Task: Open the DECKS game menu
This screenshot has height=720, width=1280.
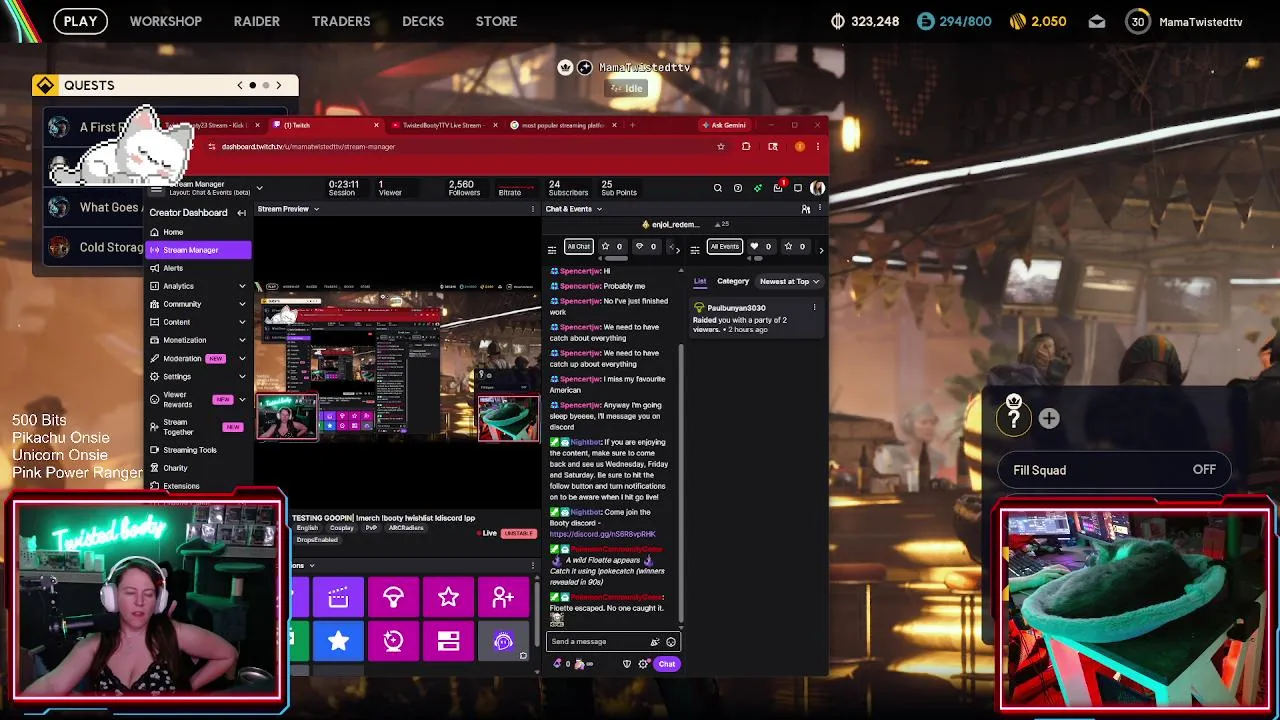Action: [423, 21]
